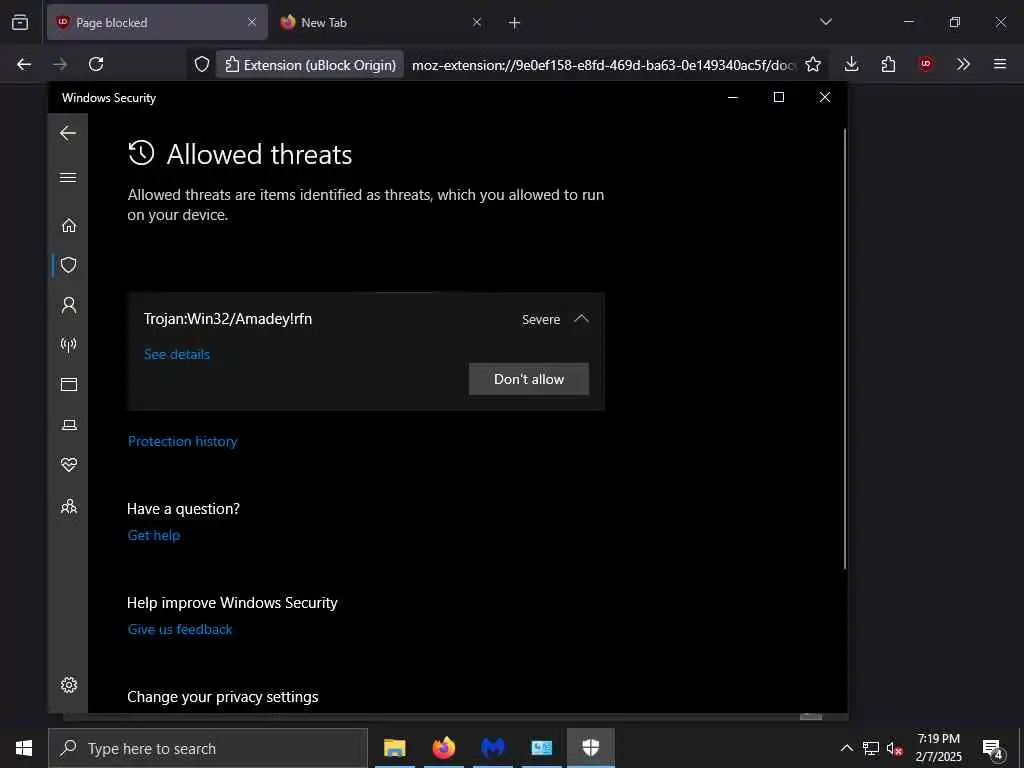Switch to the New Tab tab
The height and width of the screenshot is (768, 1024).
click(381, 22)
